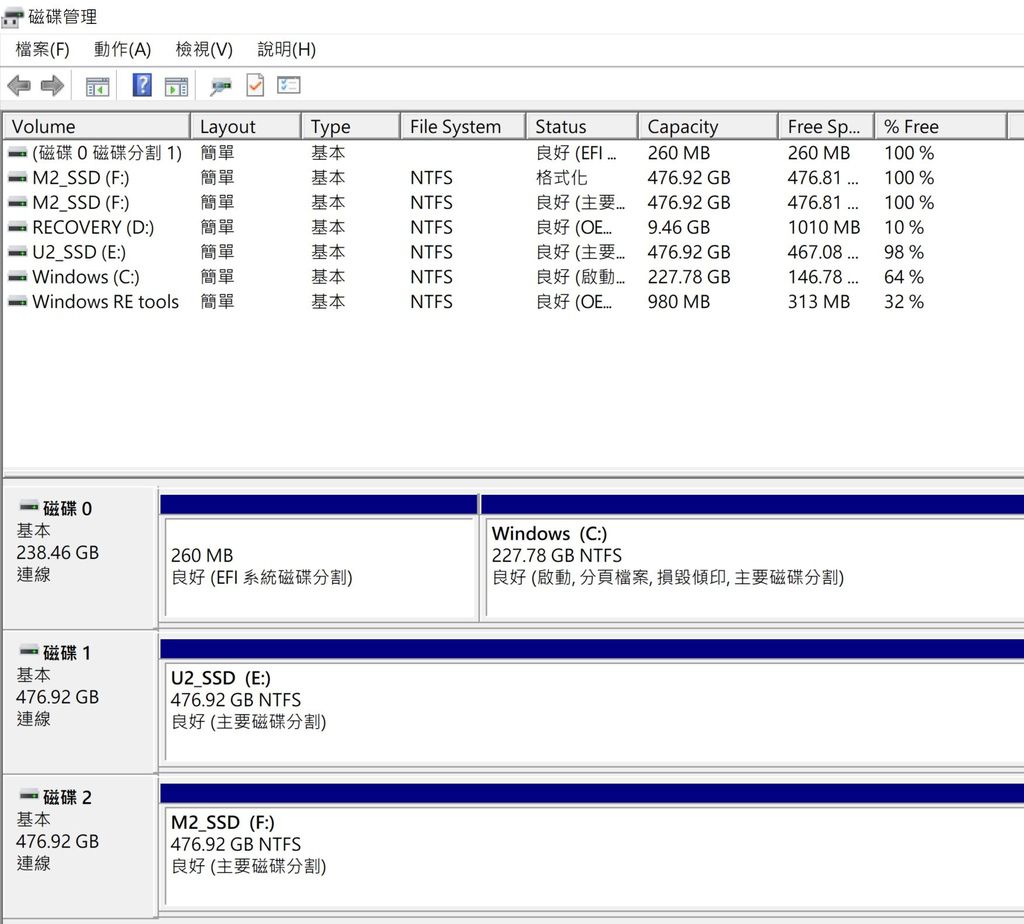Click the 磁碟管理 title bar app icon
1024x924 pixels.
coord(12,18)
